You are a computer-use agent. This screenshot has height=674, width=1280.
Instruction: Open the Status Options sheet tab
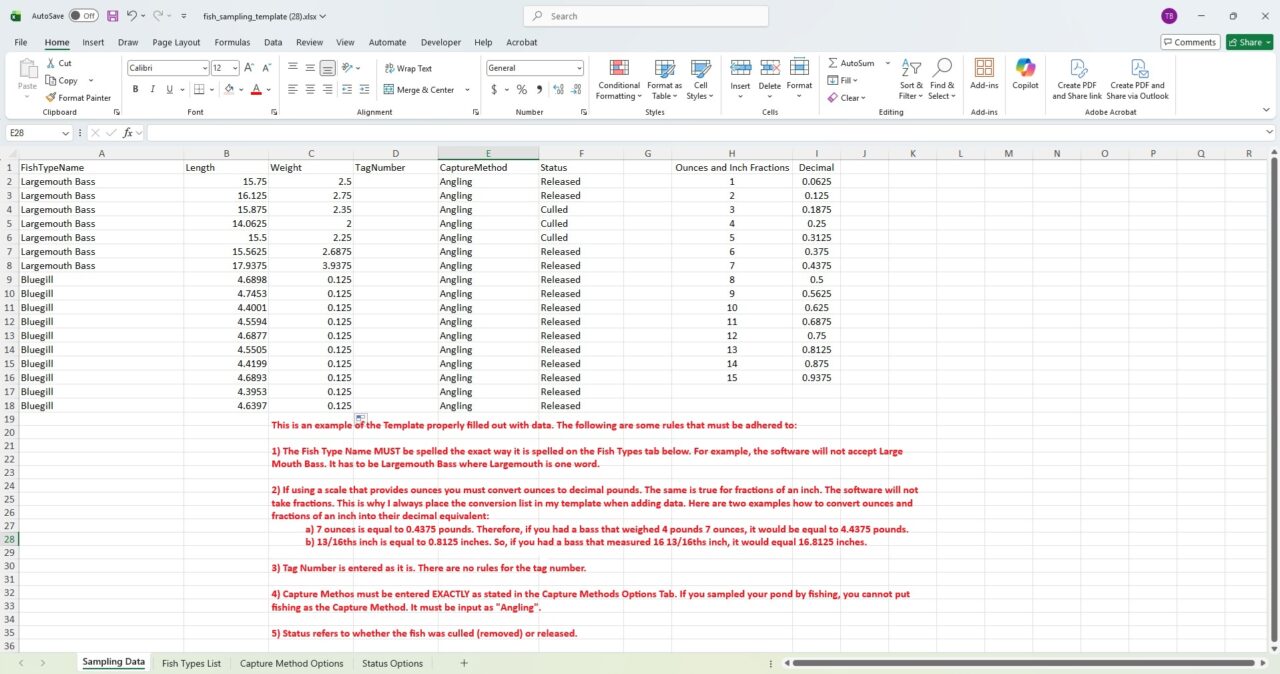click(x=392, y=663)
